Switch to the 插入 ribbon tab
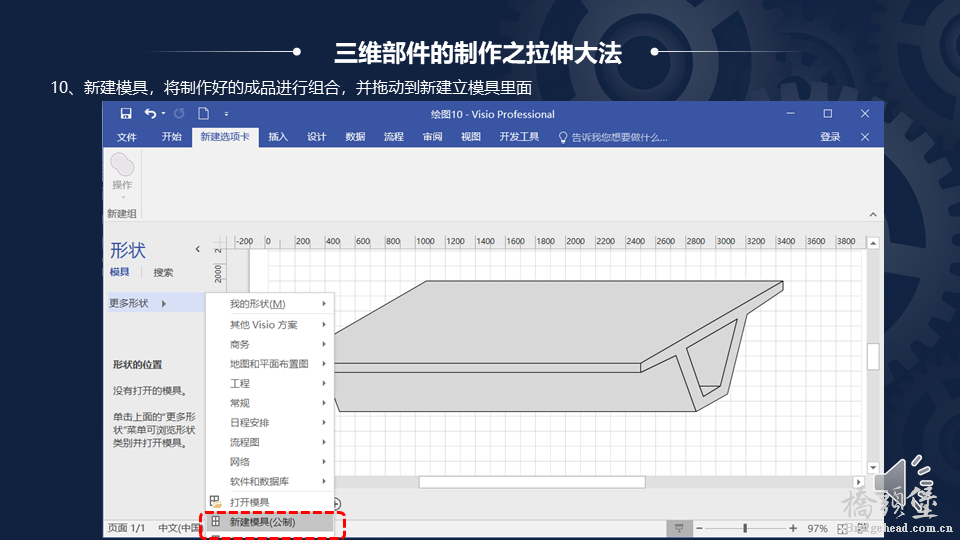 coord(278,137)
